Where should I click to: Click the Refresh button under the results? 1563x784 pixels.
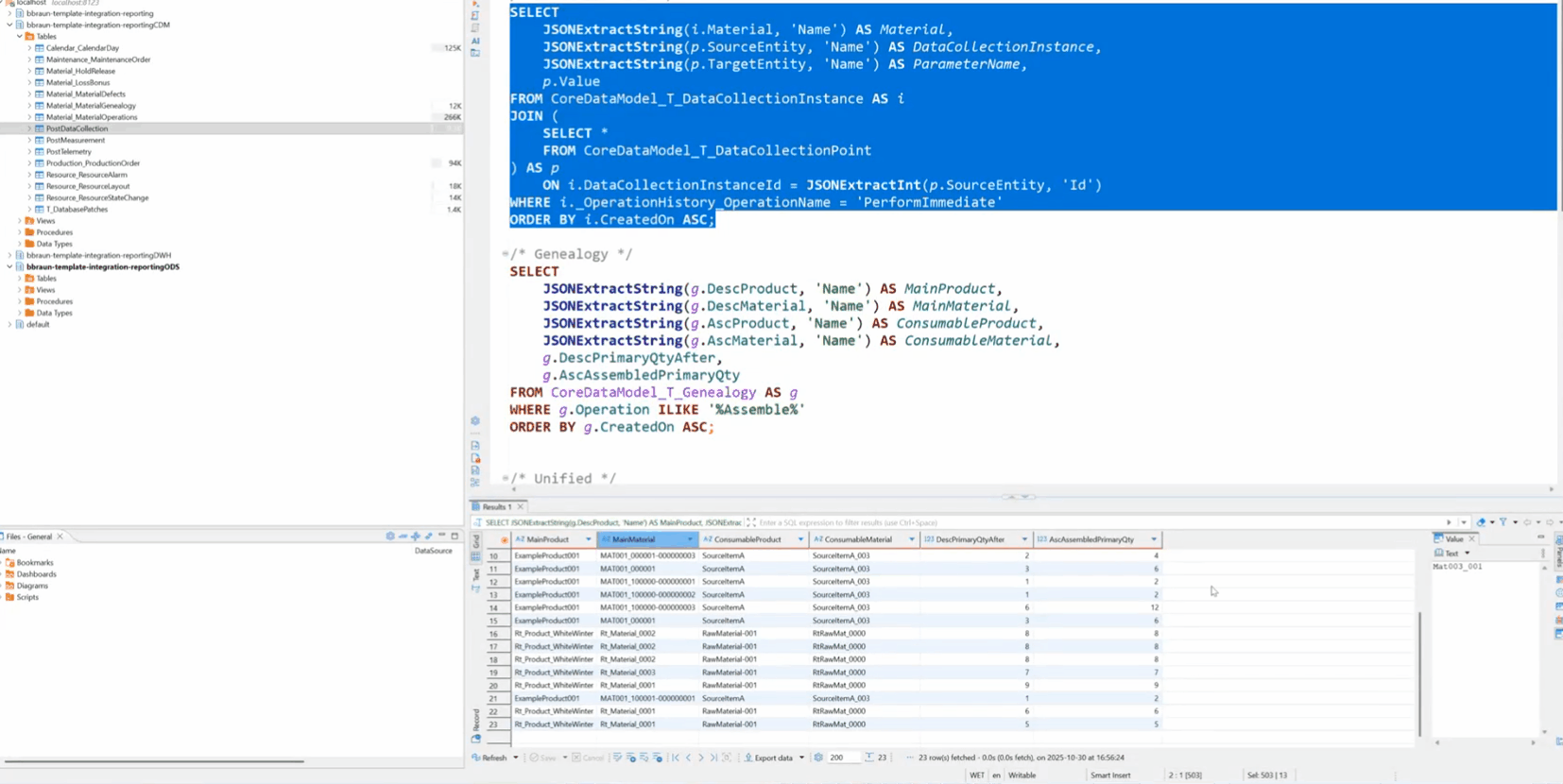tap(490, 758)
